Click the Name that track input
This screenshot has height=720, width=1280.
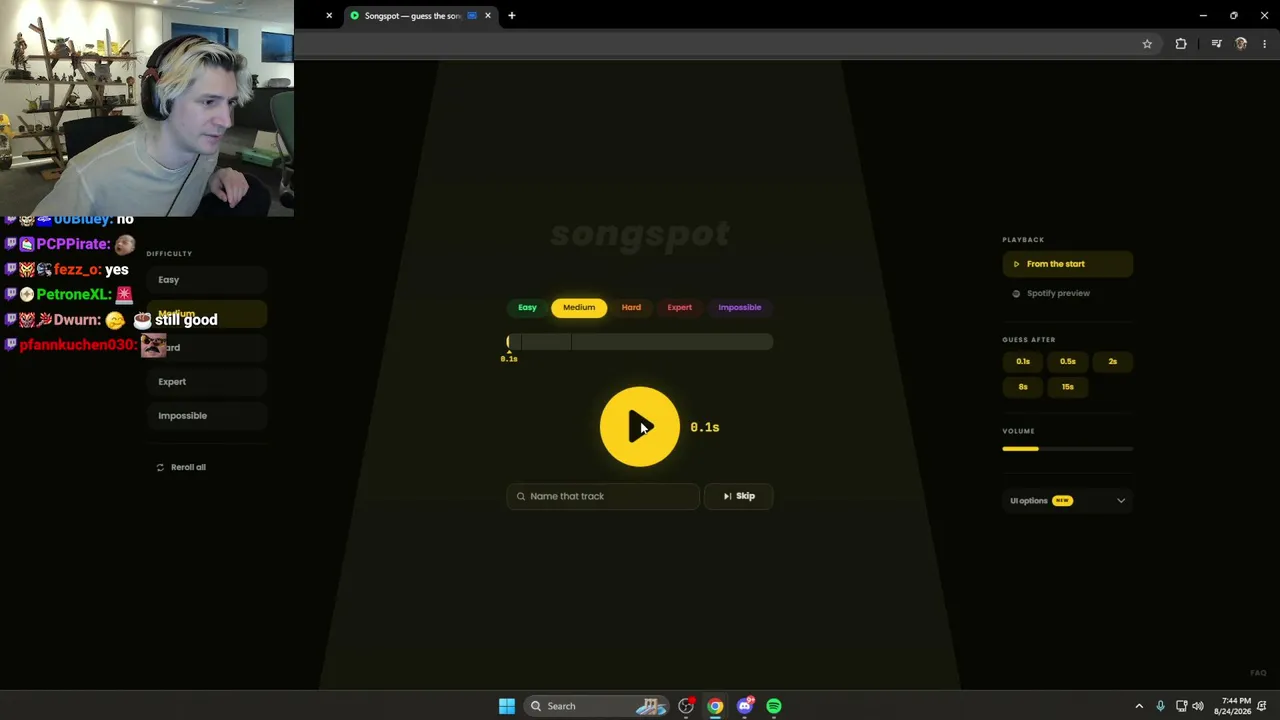tap(603, 496)
